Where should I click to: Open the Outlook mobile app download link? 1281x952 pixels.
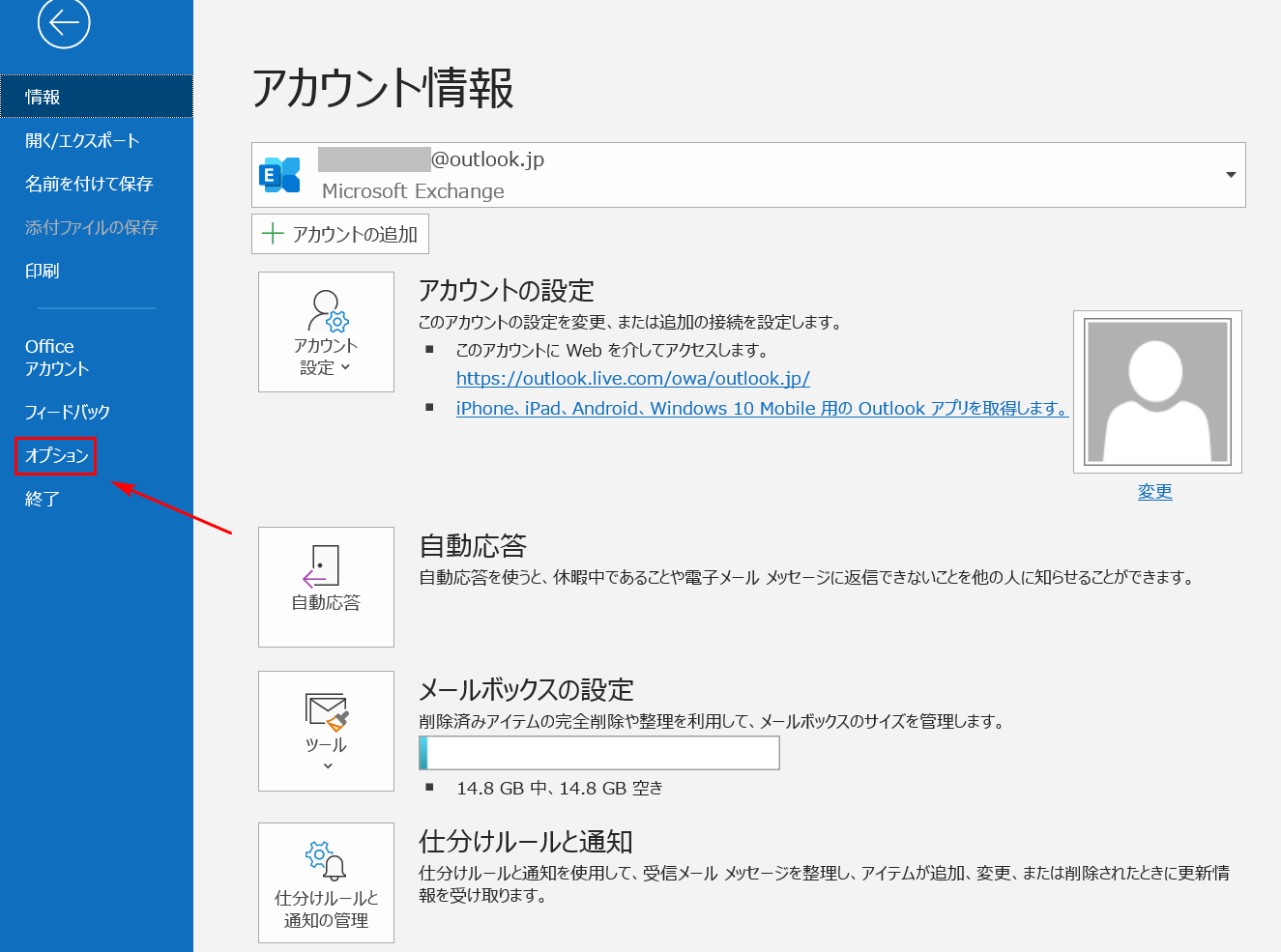(761, 408)
